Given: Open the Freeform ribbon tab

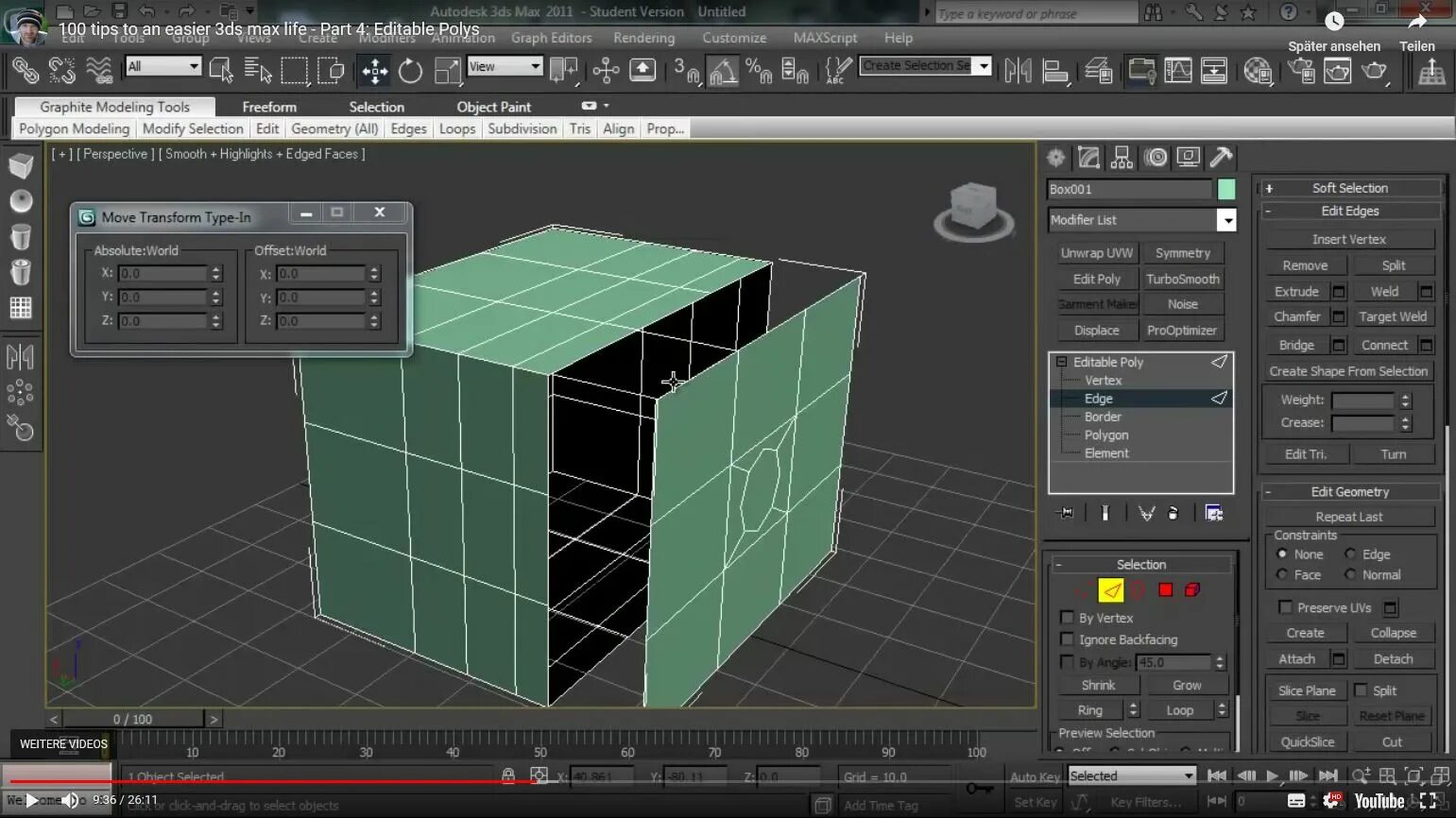Looking at the screenshot, I should point(269,107).
